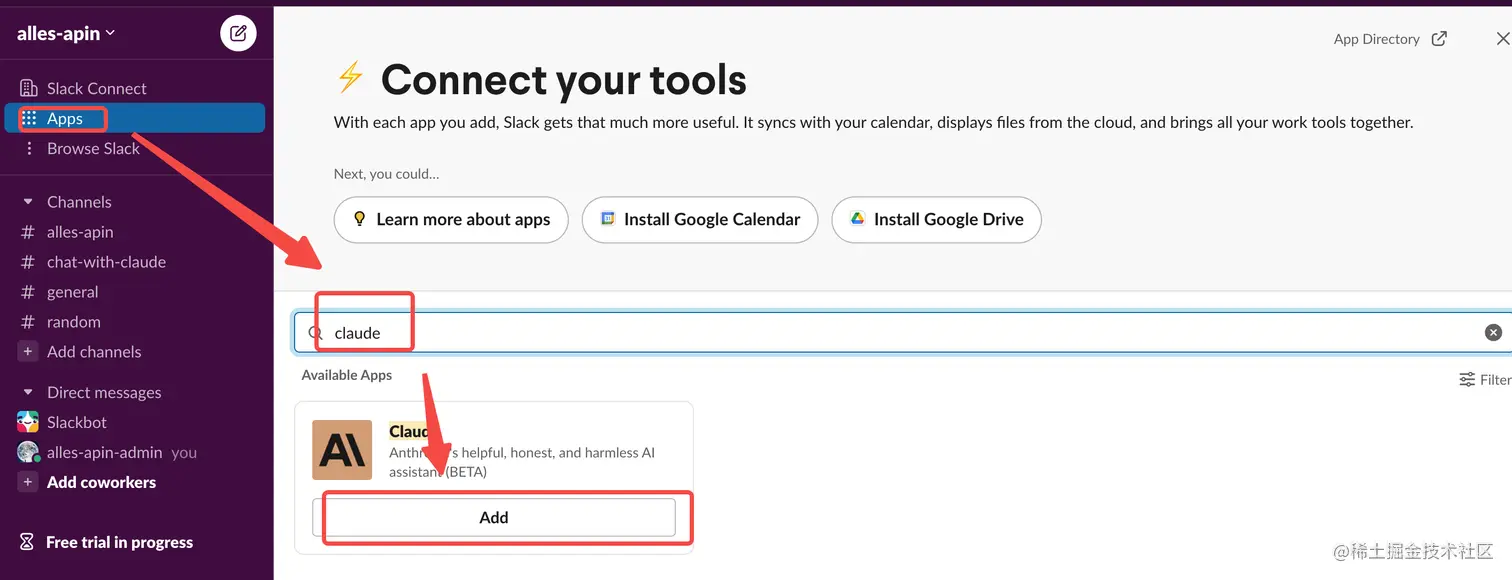Click the compose new message icon

point(238,33)
